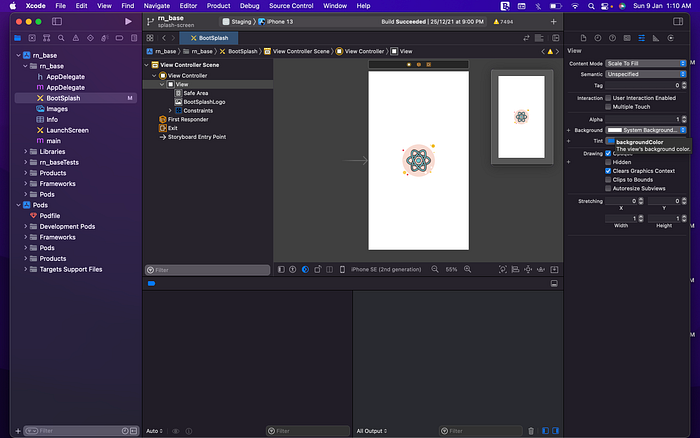Toggle the Clears Graphics Context checkbox
Screen dimensions: 700x438
608,171
